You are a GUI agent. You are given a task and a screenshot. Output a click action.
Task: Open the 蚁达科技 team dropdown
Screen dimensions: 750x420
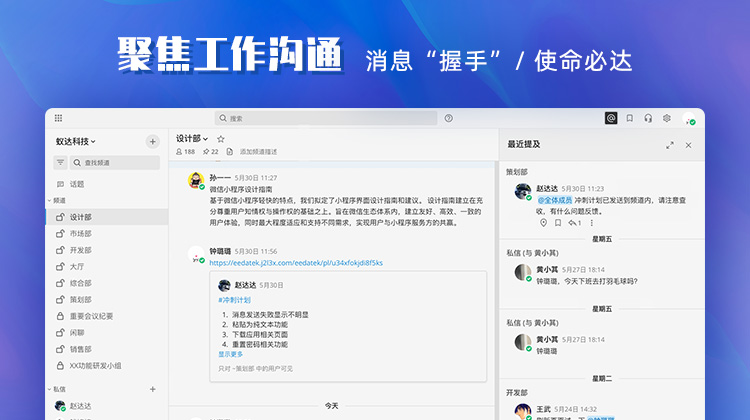[78, 142]
